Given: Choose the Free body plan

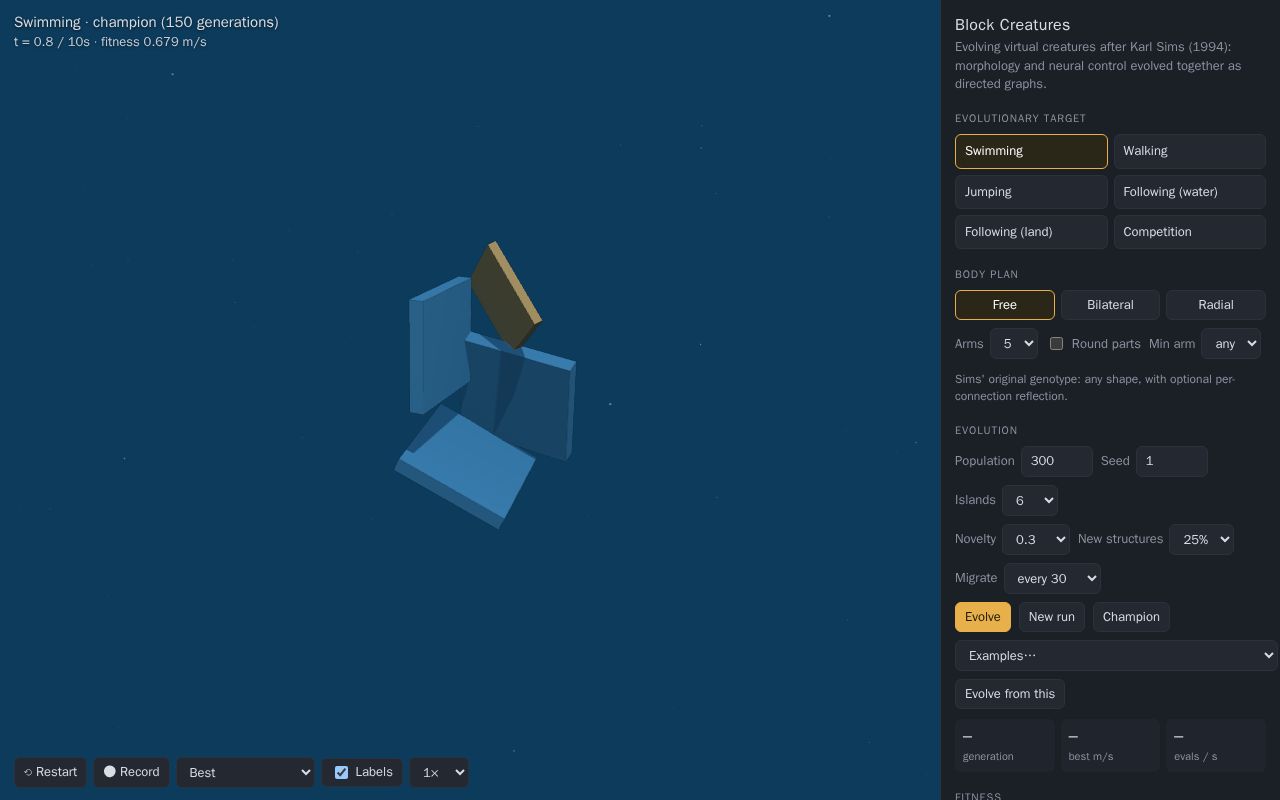Looking at the screenshot, I should pyautogui.click(x=1004, y=305).
